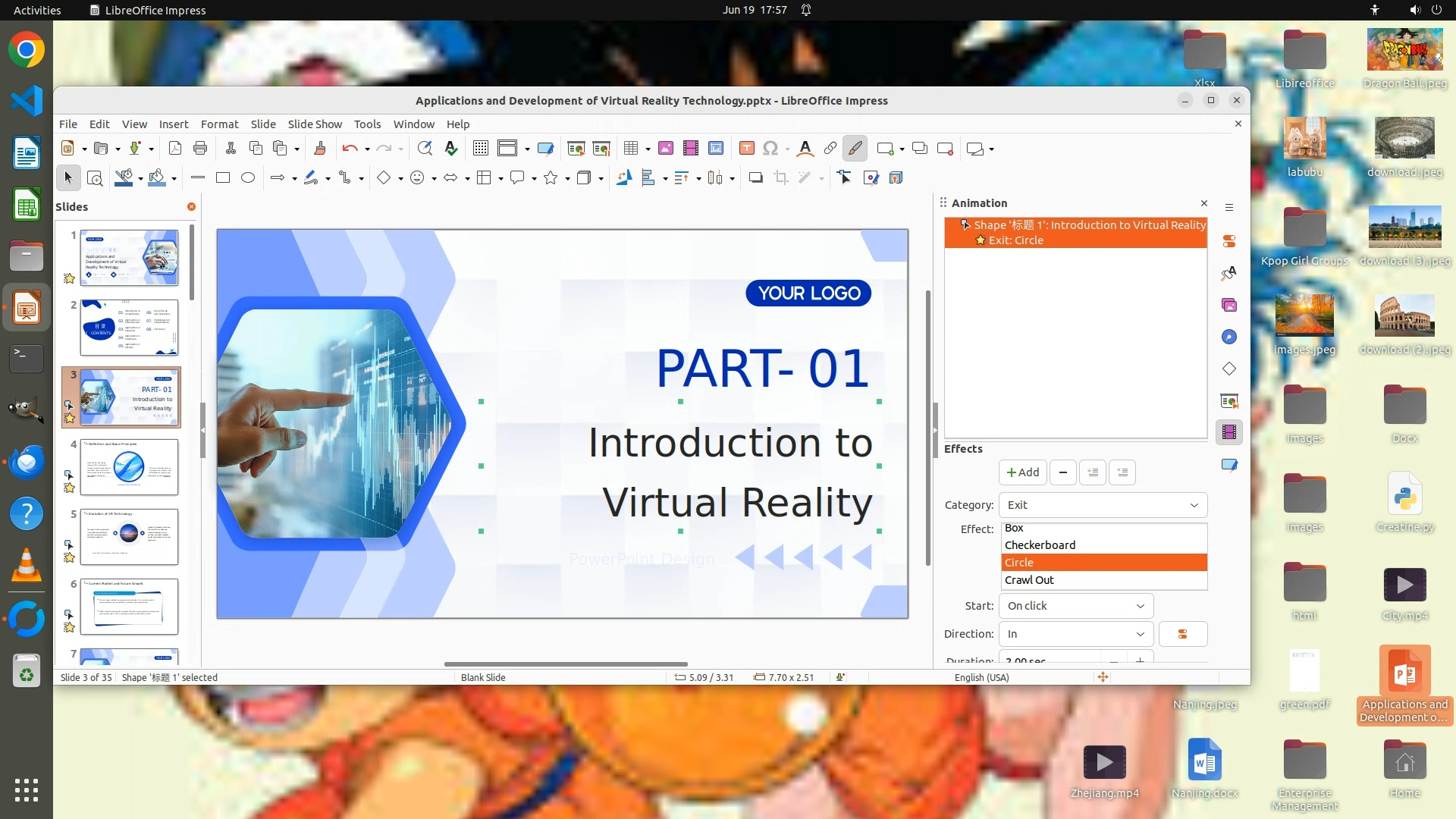Select Checkerboard in the Effect list
Screen dimensions: 1456x819
click(1040, 545)
